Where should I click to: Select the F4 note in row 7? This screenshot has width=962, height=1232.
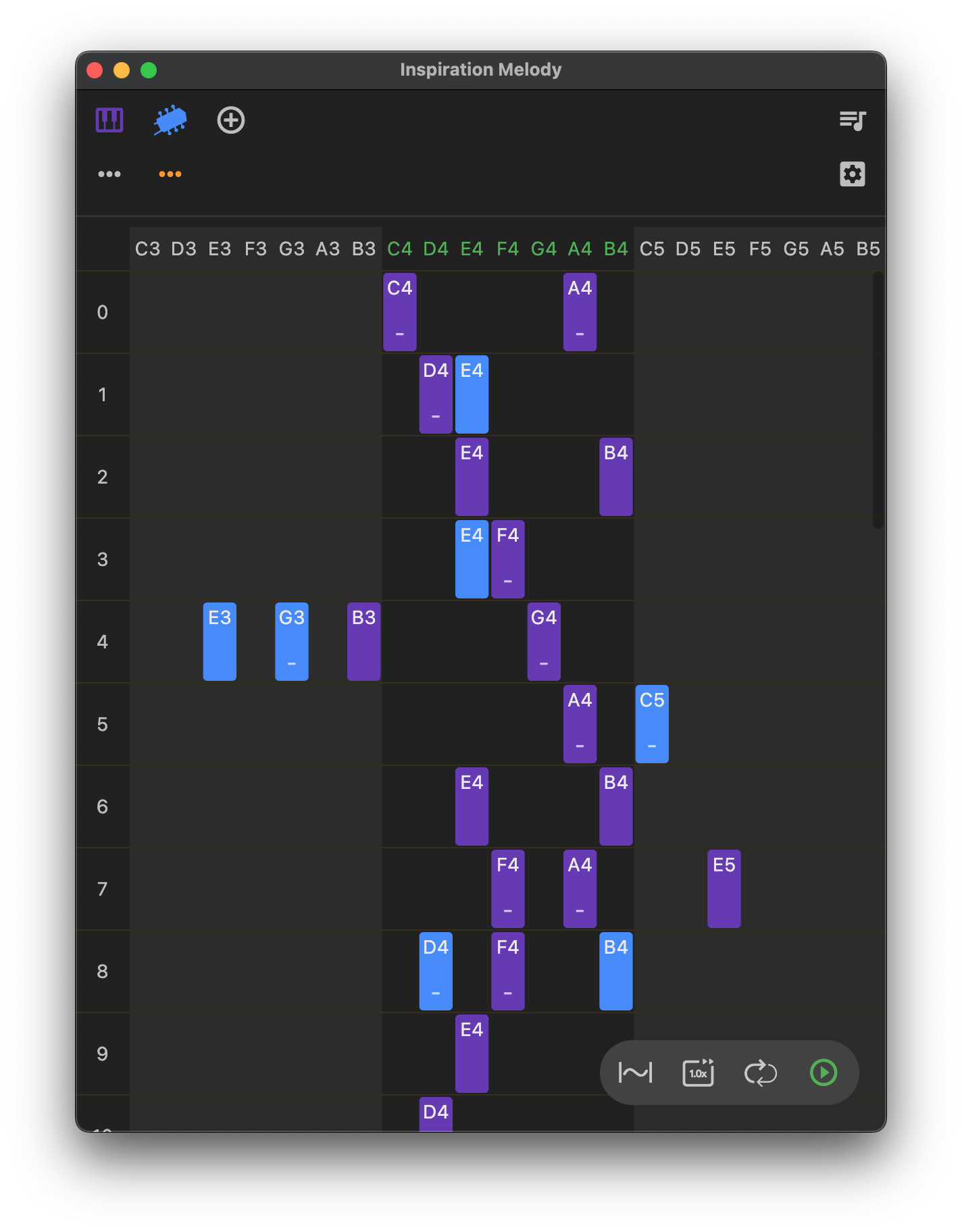point(508,889)
